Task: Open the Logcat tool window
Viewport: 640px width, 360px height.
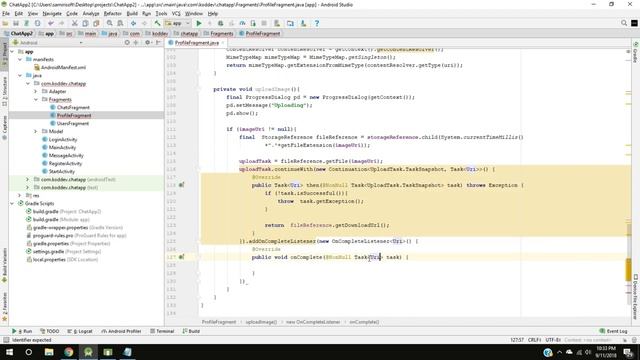Action: pos(80,331)
